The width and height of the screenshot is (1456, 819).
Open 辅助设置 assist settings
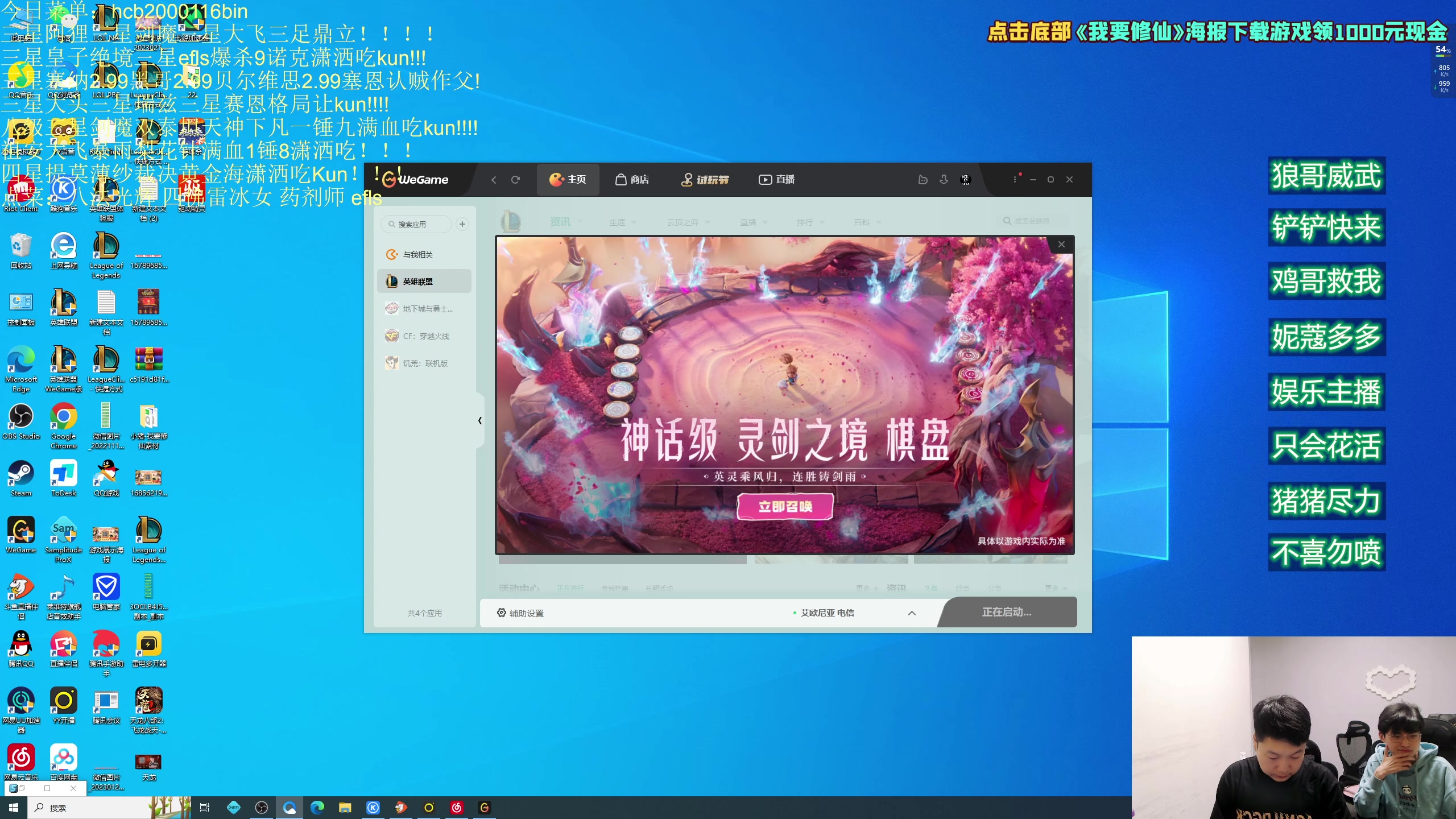pos(520,613)
